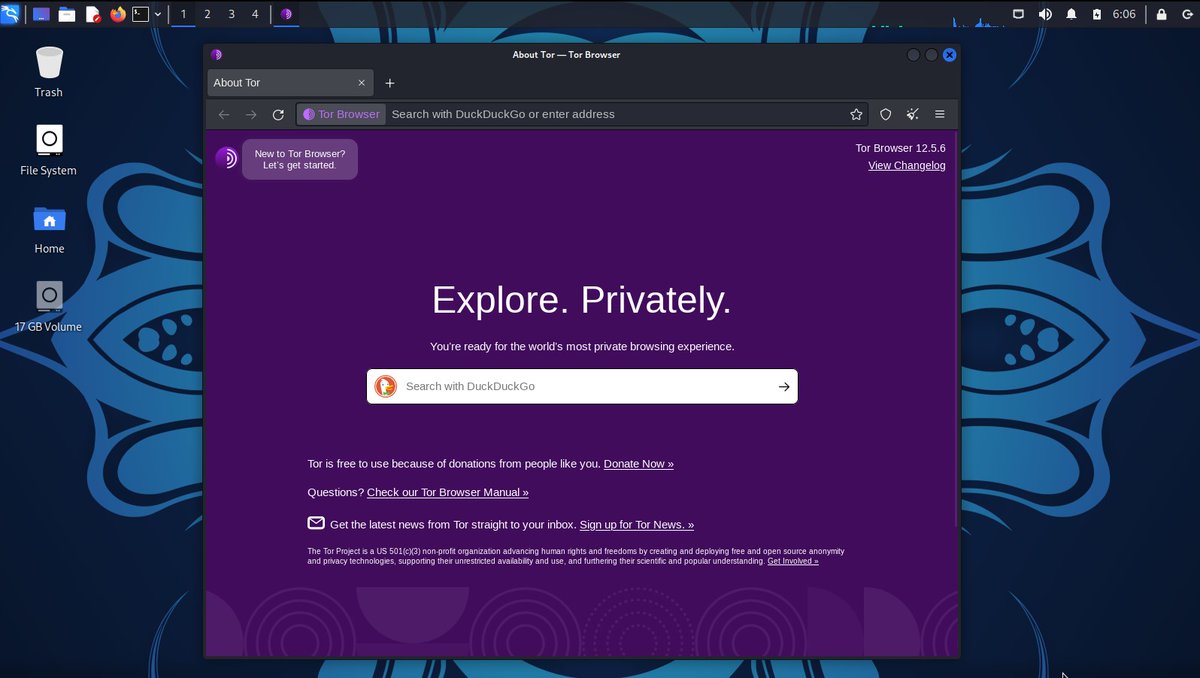Open the notification bell in the tray

tap(1070, 14)
